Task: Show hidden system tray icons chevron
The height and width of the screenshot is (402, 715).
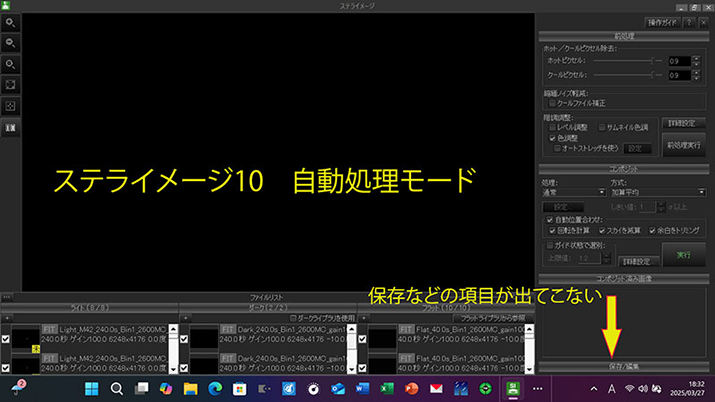Action: coord(594,389)
